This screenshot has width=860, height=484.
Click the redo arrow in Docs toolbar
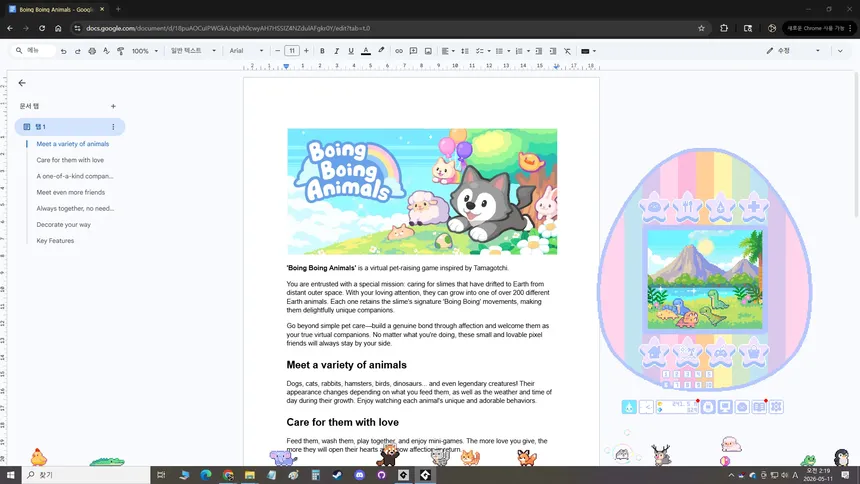77,51
